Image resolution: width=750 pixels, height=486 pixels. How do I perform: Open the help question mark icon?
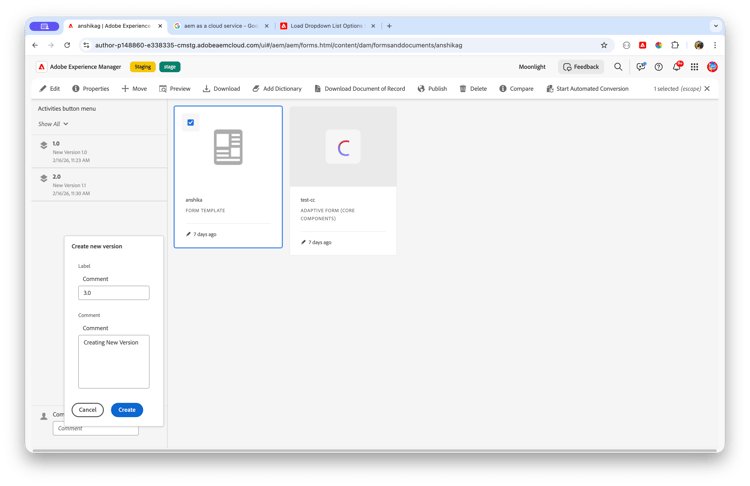pyautogui.click(x=659, y=67)
